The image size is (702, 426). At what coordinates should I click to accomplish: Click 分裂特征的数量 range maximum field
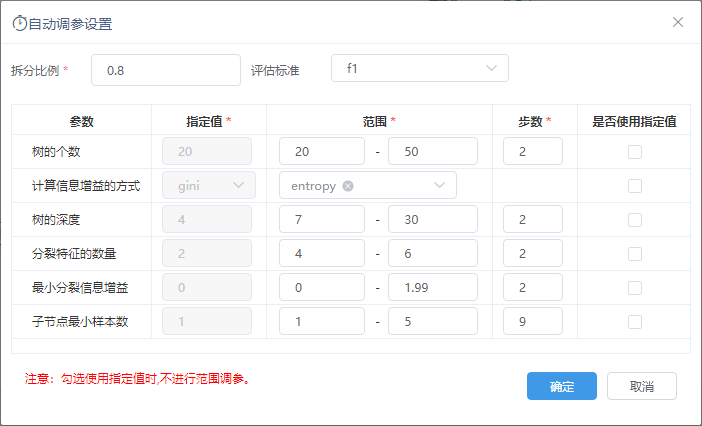point(433,253)
